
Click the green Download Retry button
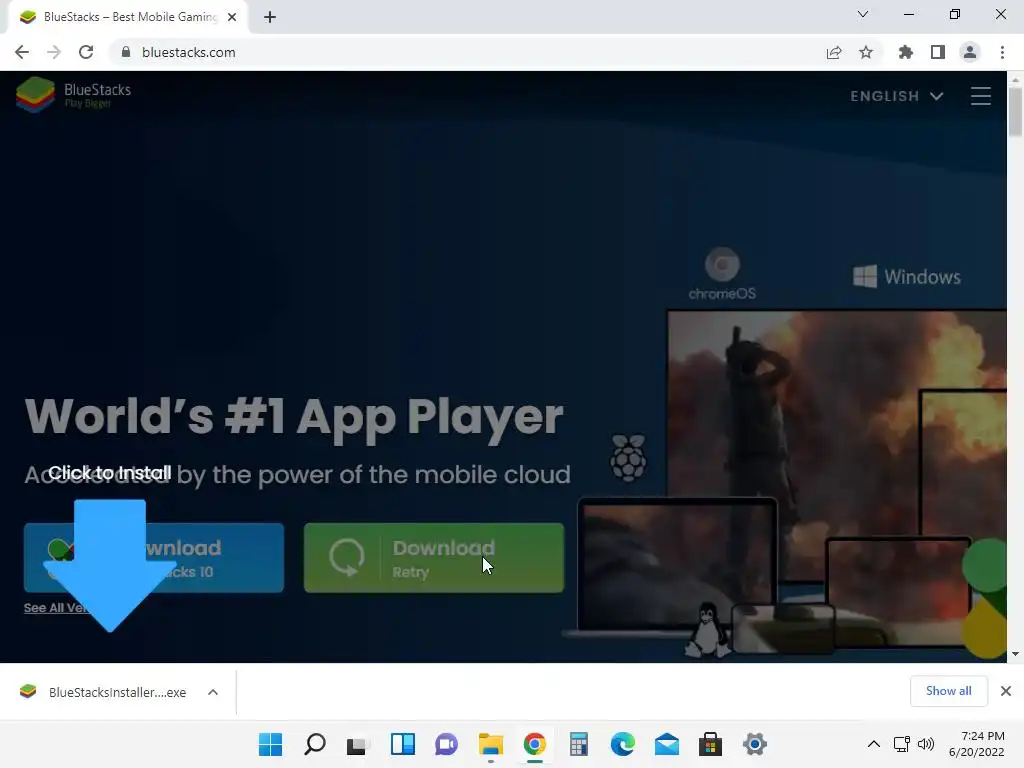pyautogui.click(x=434, y=558)
